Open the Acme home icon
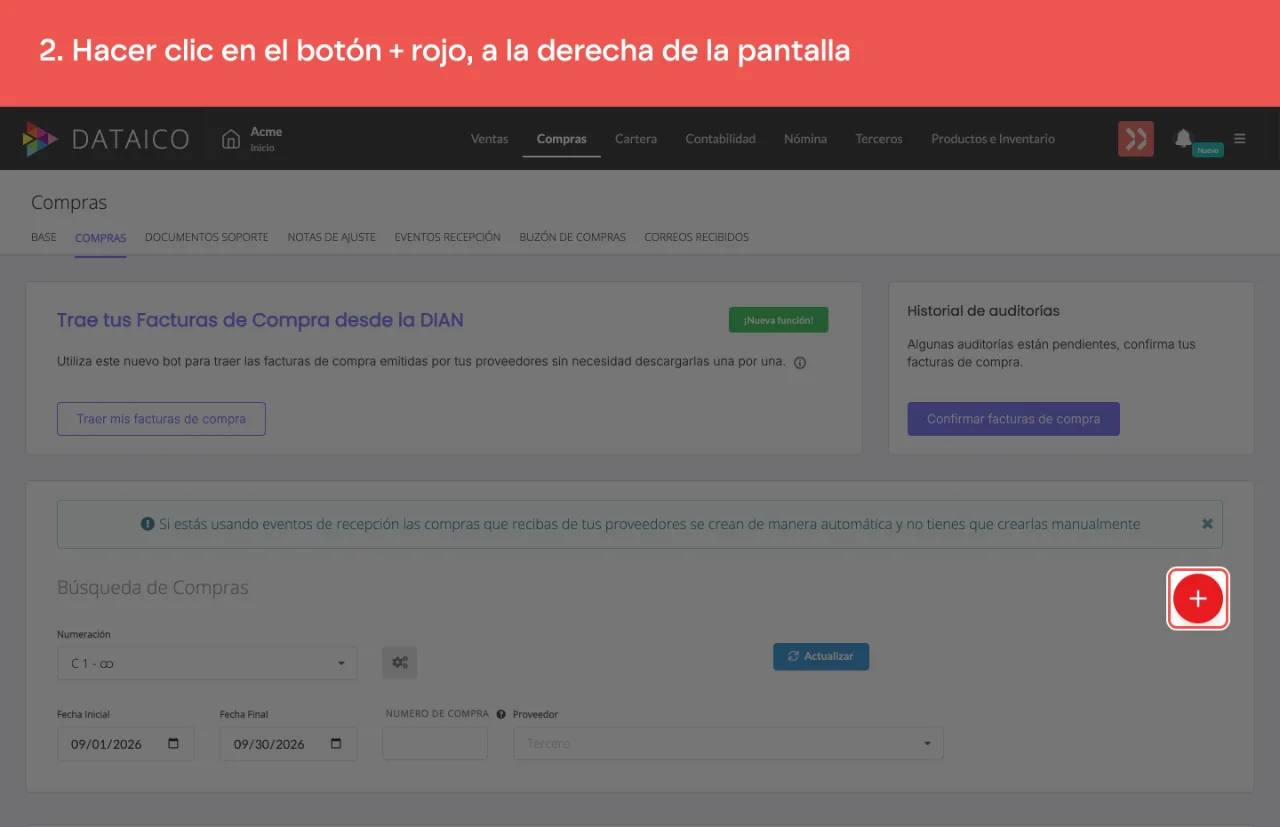The width and height of the screenshot is (1280, 827). tap(231, 139)
